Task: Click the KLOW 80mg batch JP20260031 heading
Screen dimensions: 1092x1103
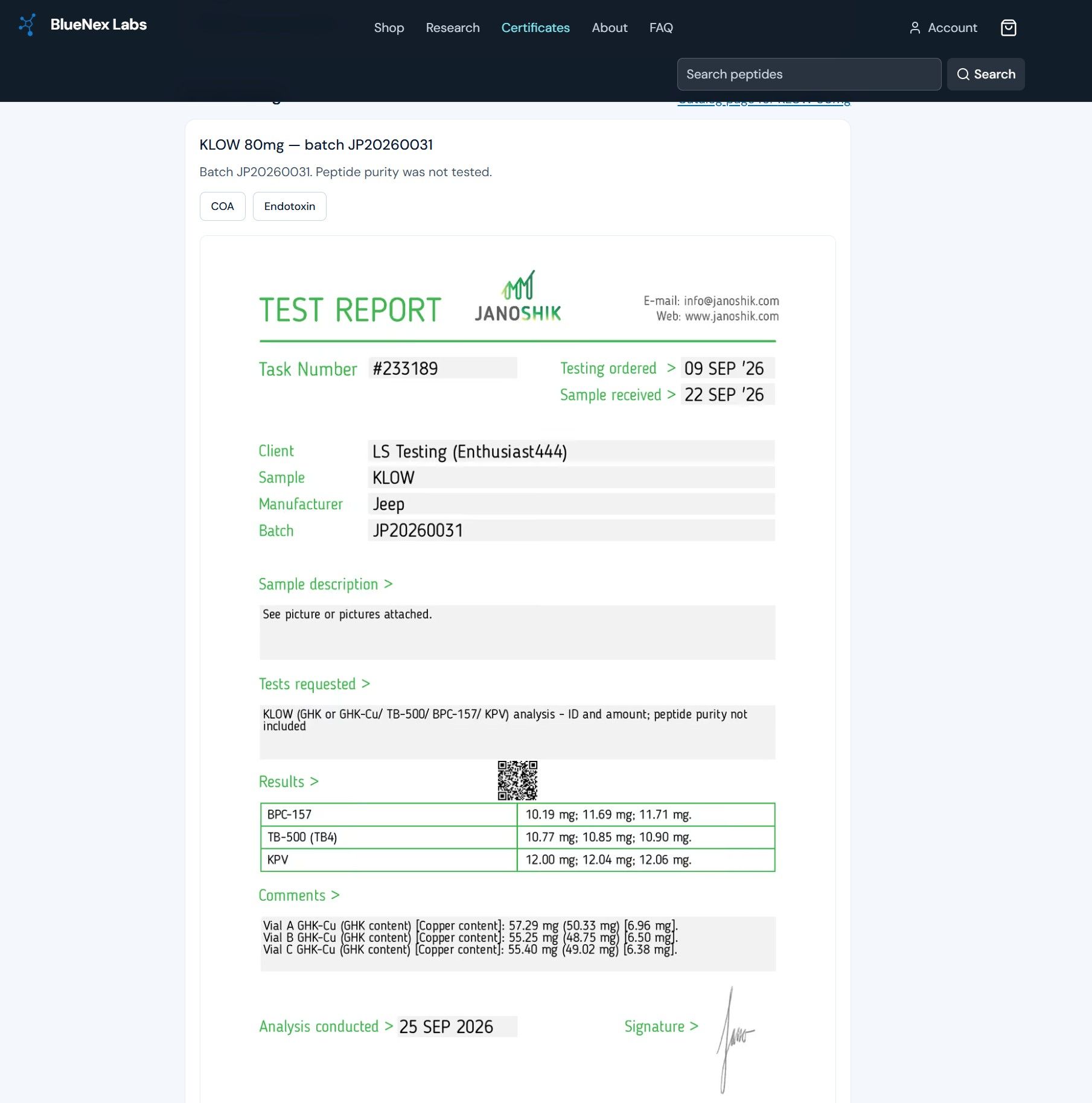Action: tap(316, 145)
